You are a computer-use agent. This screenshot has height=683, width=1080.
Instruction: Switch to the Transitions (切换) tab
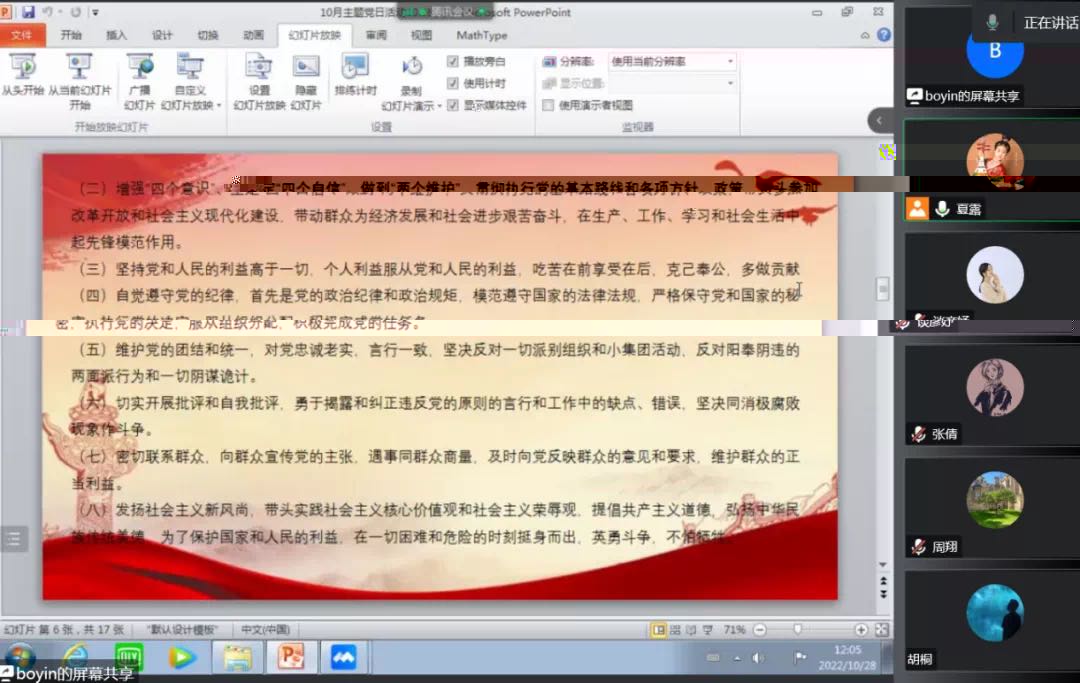click(207, 34)
